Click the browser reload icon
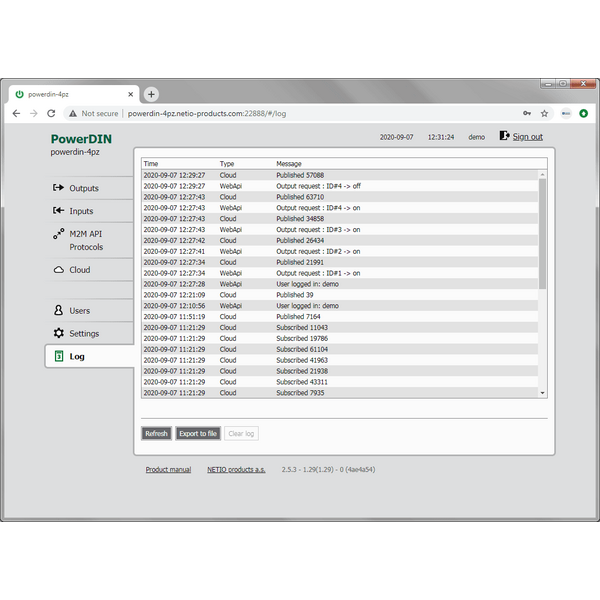The height and width of the screenshot is (600, 600). tap(52, 114)
